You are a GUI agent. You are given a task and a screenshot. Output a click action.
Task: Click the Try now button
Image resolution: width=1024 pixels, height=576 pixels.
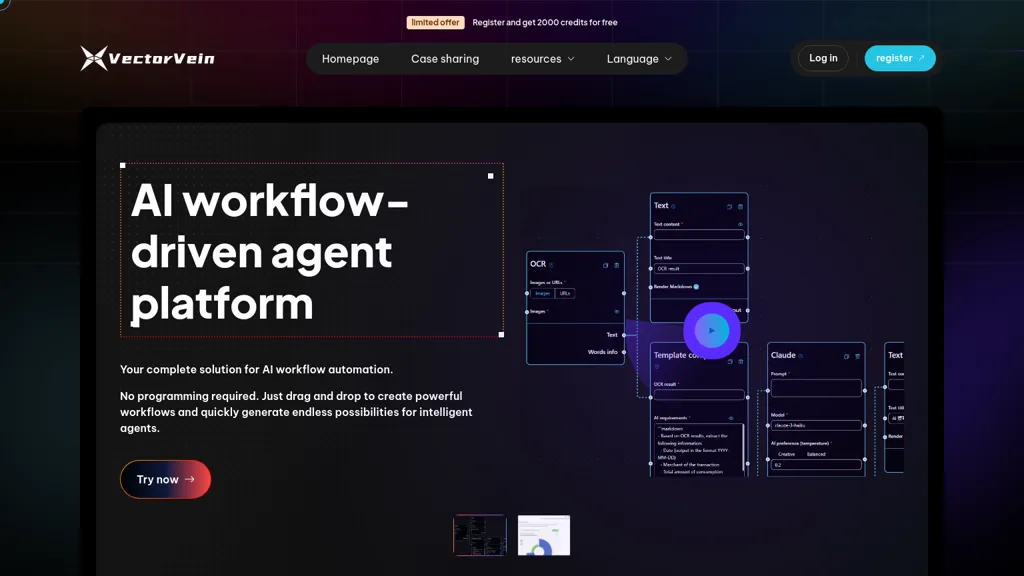(x=165, y=479)
